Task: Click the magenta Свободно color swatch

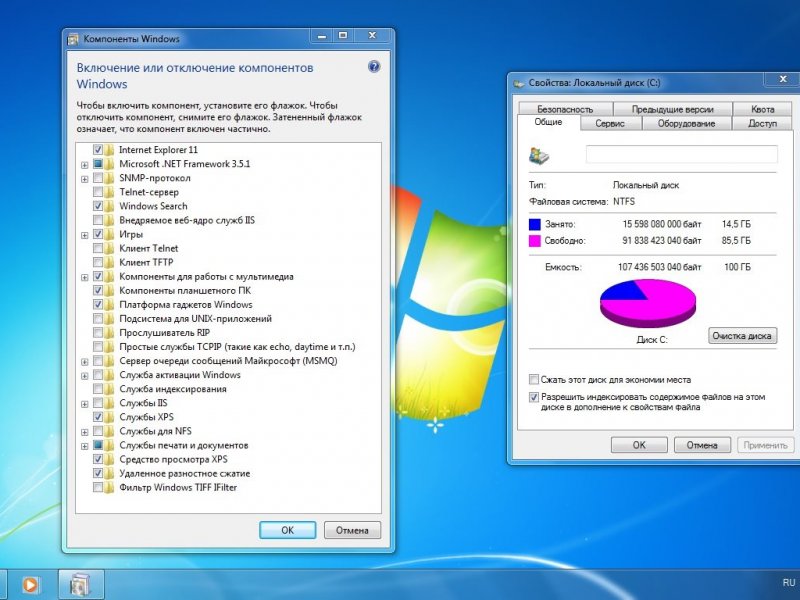Action: click(x=534, y=241)
